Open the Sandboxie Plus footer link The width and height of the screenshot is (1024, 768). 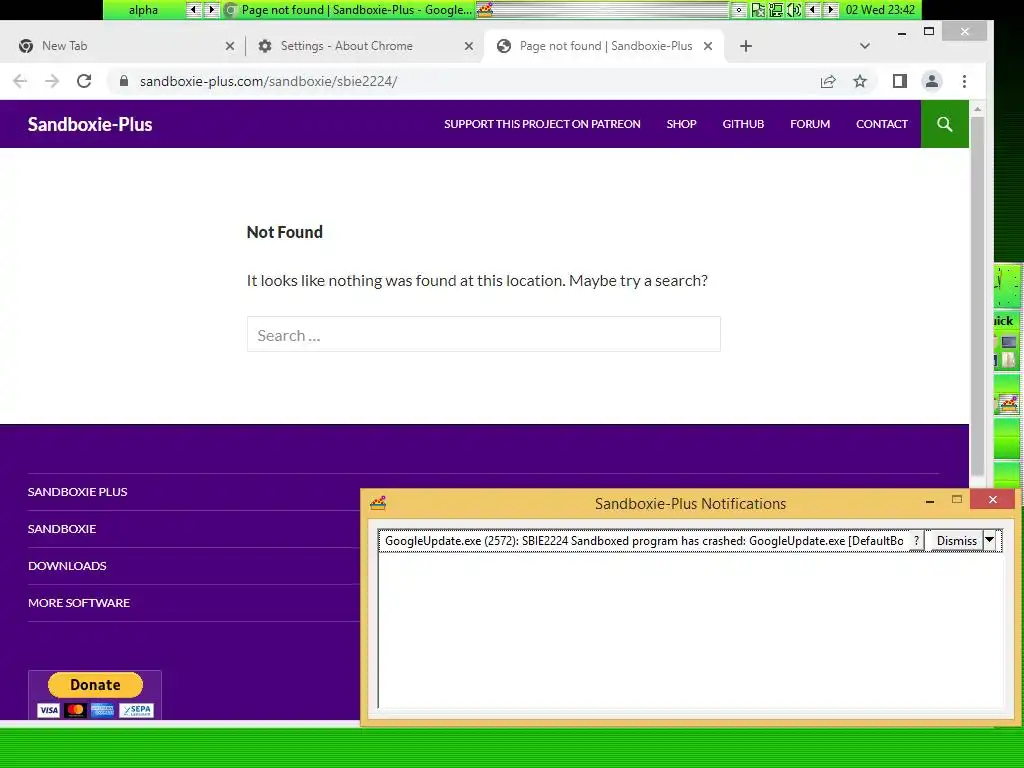(x=78, y=492)
